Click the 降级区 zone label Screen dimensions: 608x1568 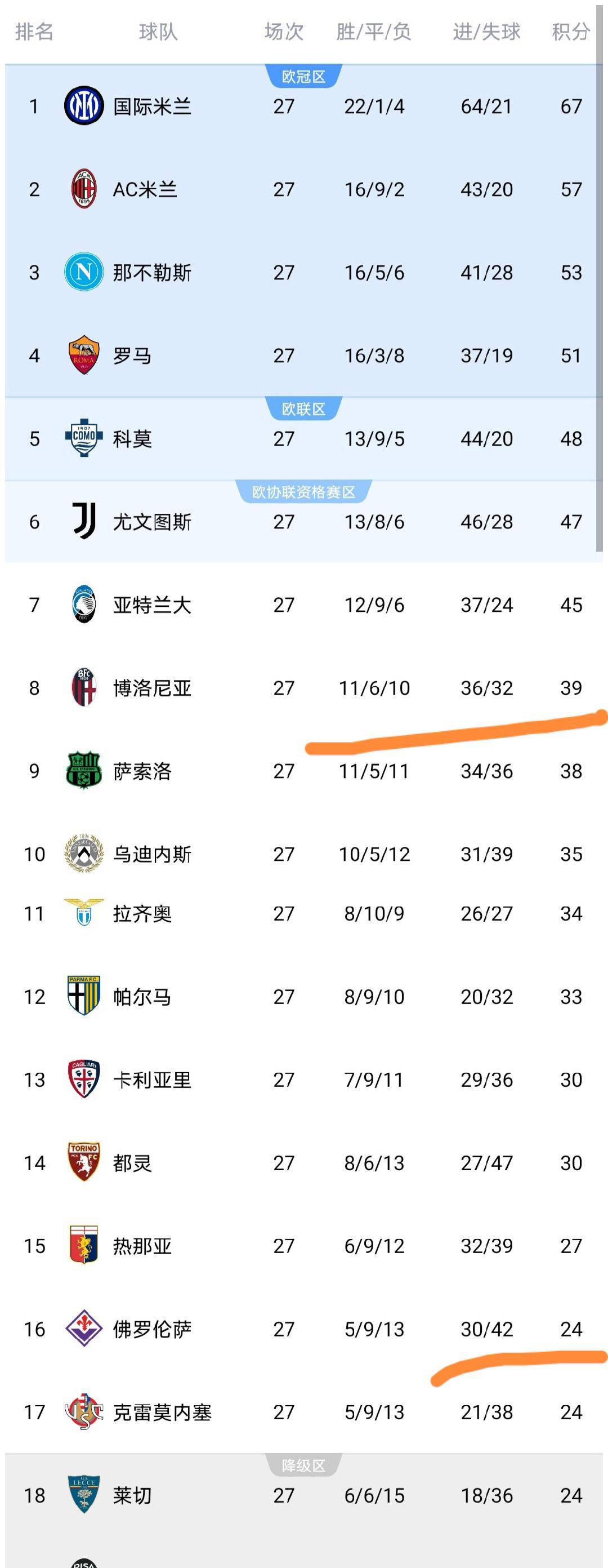point(303,1466)
